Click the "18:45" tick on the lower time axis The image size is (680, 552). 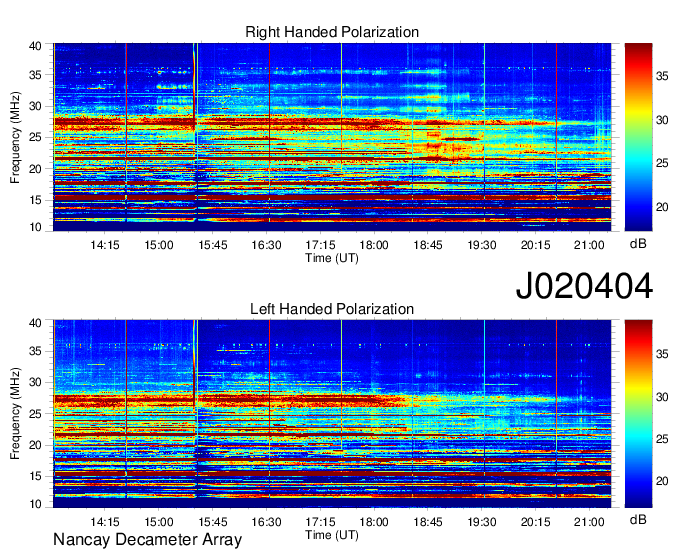[x=428, y=522]
